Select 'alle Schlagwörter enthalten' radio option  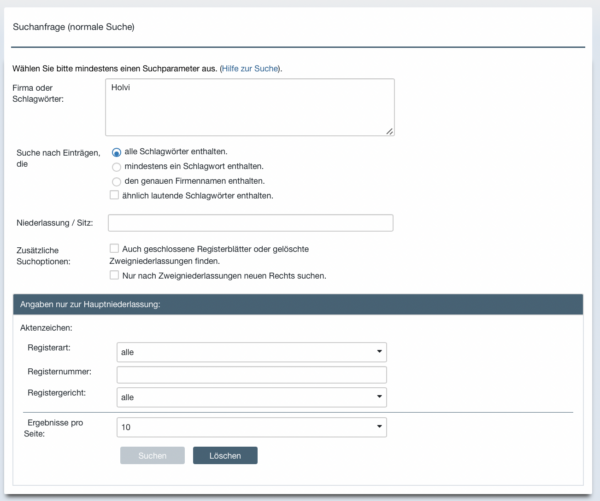(116, 152)
